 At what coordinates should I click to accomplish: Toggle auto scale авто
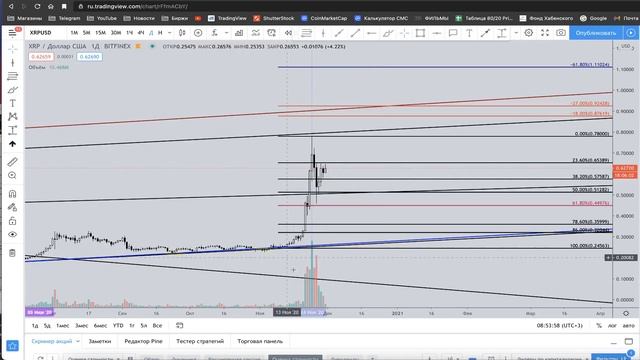(629, 325)
